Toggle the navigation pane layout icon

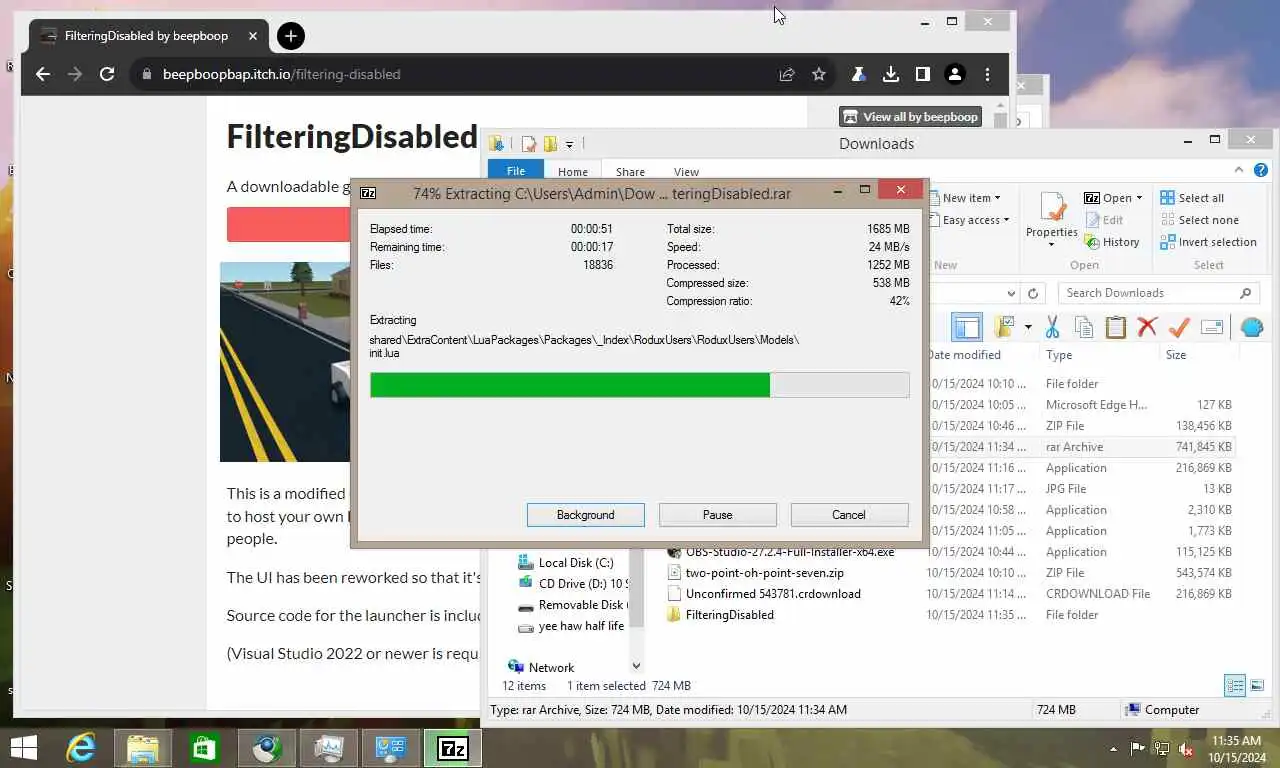tap(966, 327)
